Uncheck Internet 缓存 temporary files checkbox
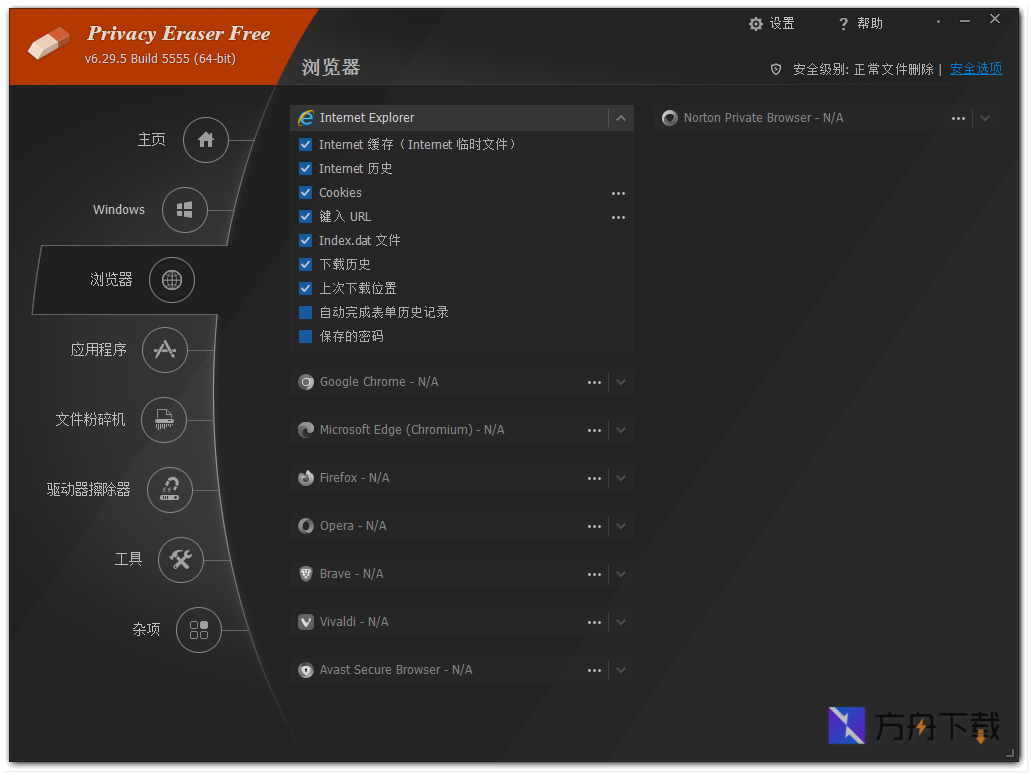1031x775 pixels. [305, 145]
